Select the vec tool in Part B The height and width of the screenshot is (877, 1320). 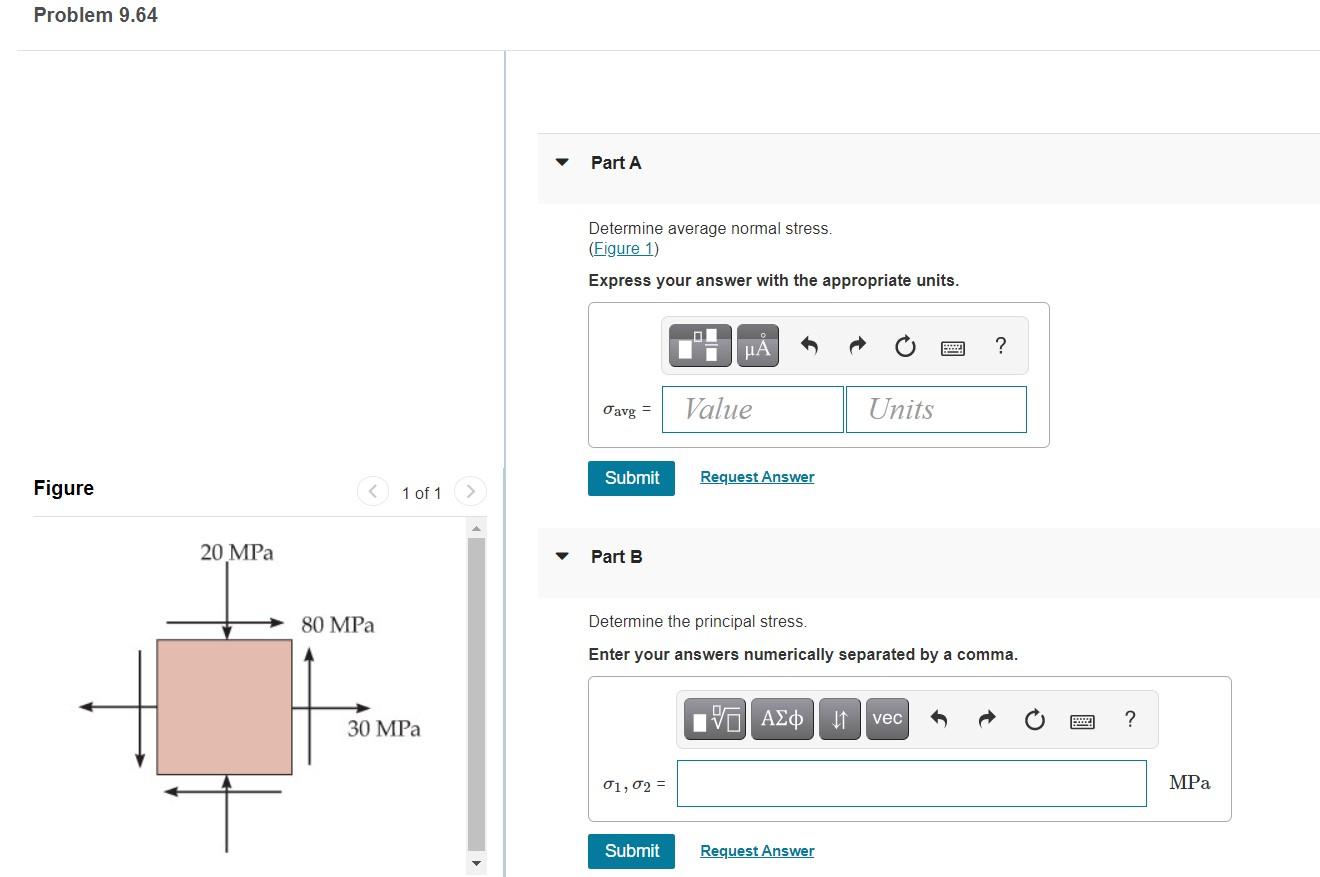(x=887, y=719)
